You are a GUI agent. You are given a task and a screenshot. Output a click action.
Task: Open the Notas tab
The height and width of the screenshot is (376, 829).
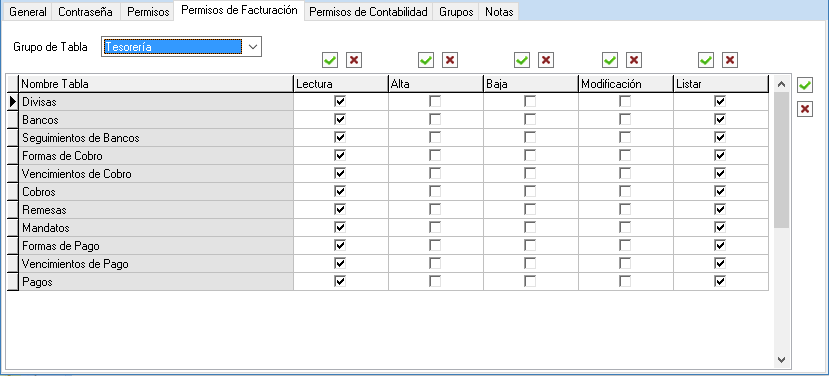coord(499,12)
